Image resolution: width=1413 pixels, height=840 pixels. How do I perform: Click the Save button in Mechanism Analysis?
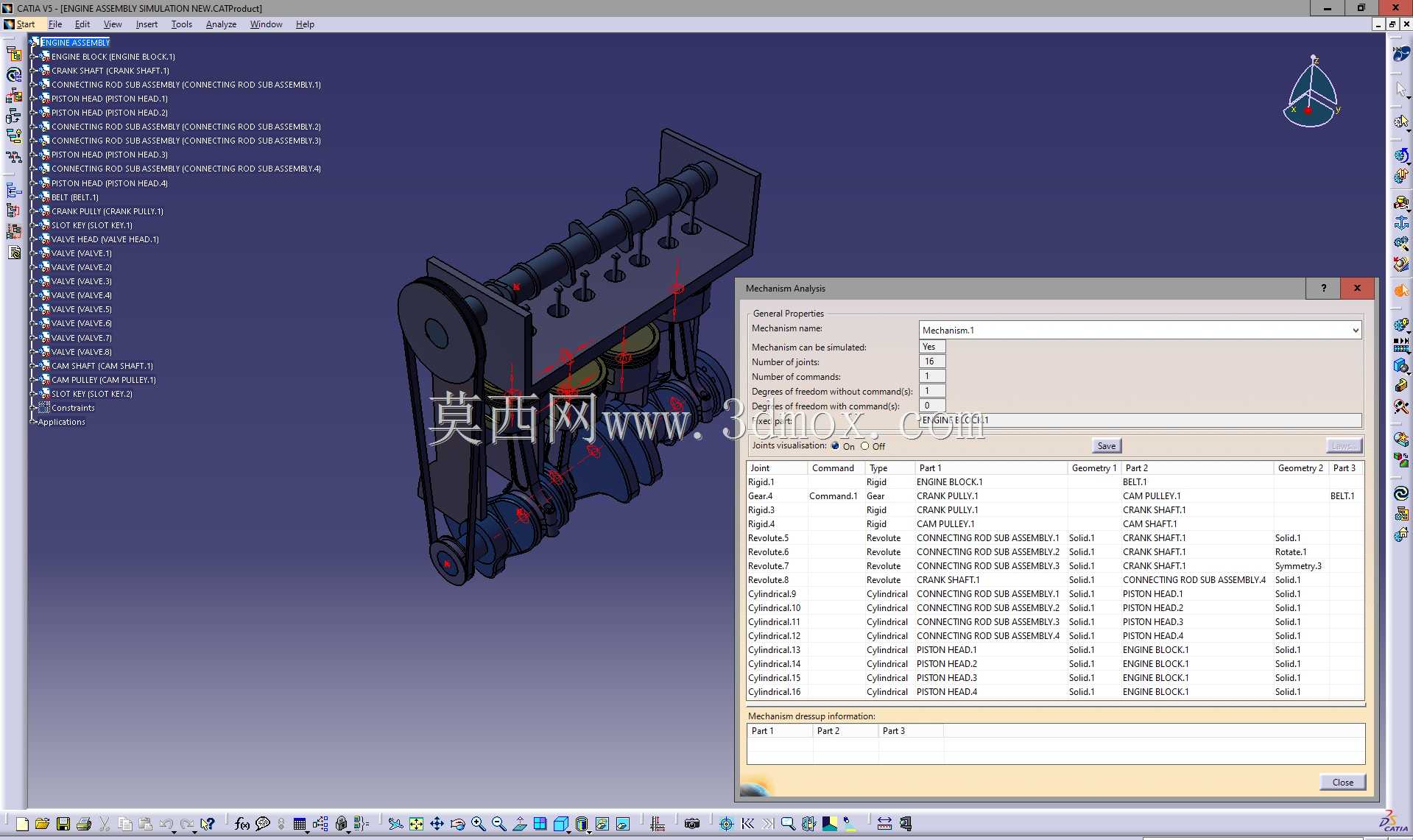1106,446
